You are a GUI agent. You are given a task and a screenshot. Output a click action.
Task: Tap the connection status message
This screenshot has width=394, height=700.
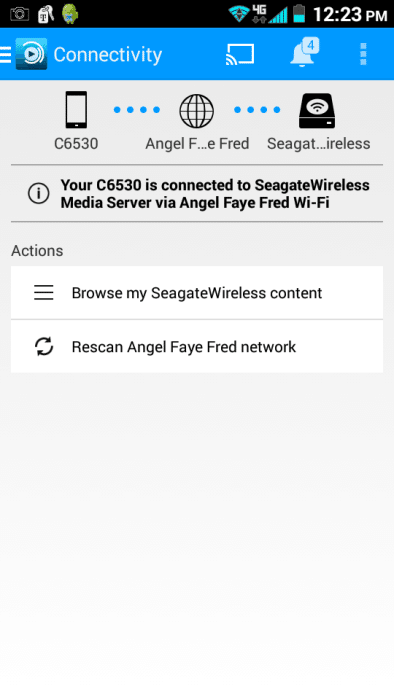tap(215, 194)
